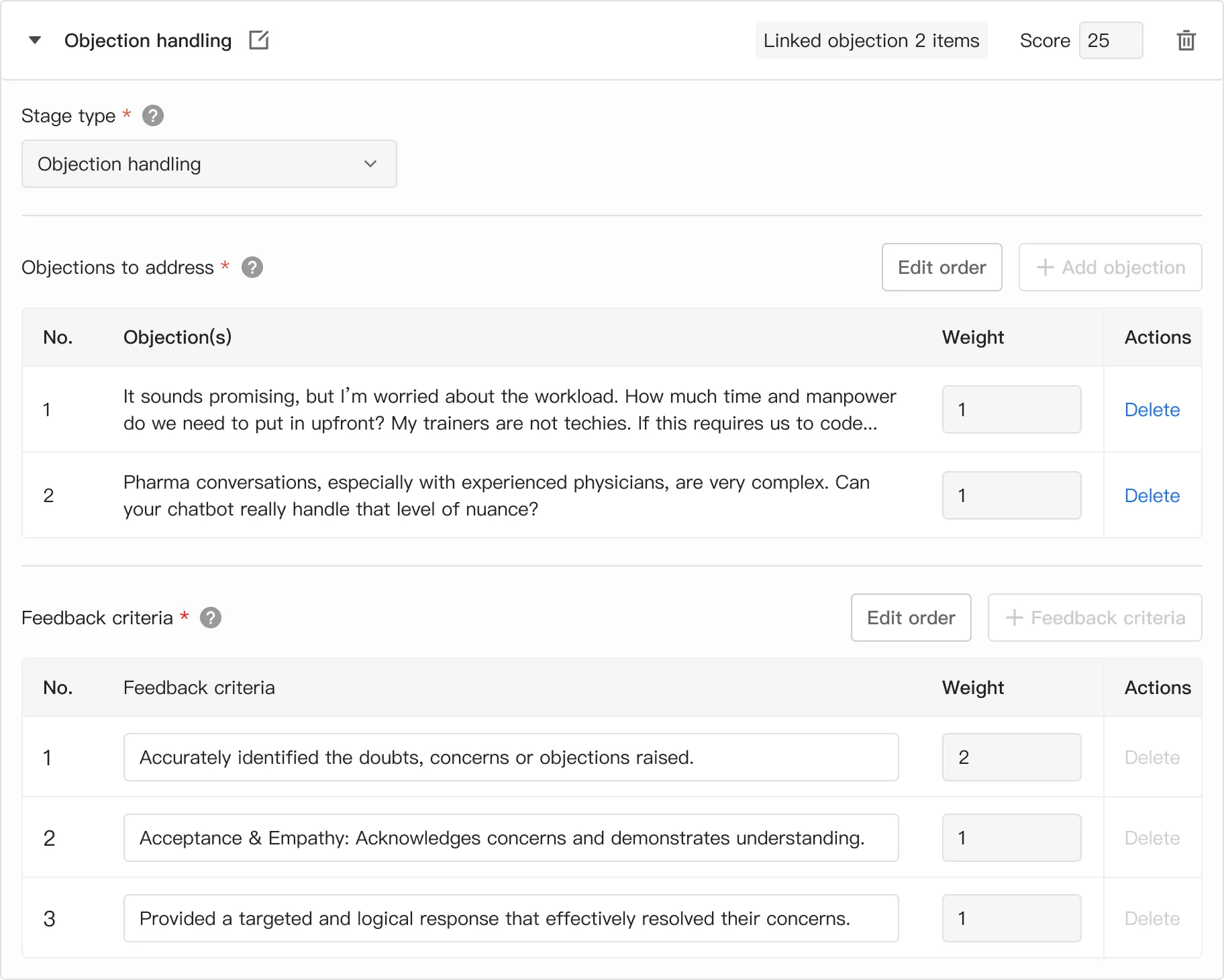Click the add Feedback criteria button
The height and width of the screenshot is (980, 1224).
pyautogui.click(x=1094, y=618)
